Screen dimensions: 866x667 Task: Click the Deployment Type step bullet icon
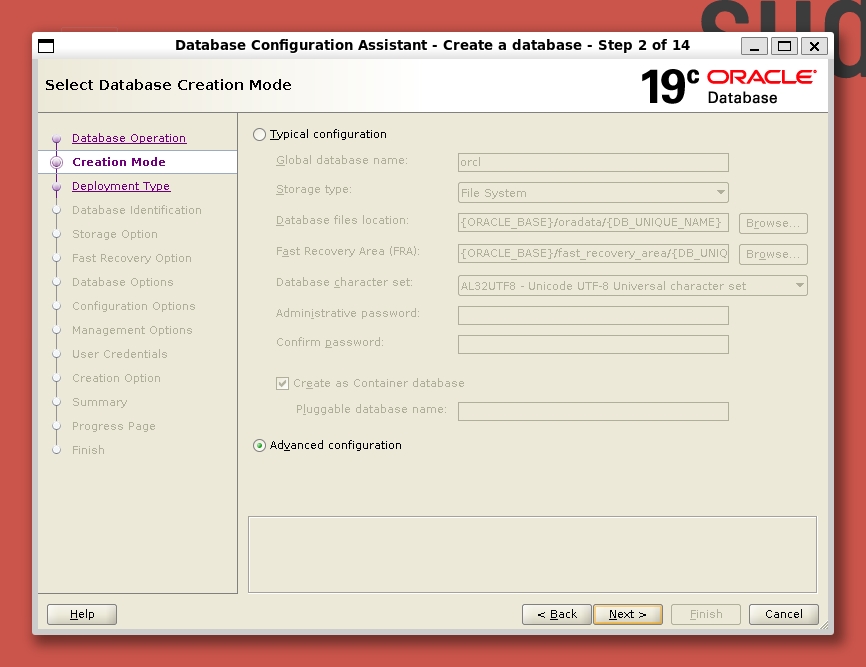pos(56,187)
